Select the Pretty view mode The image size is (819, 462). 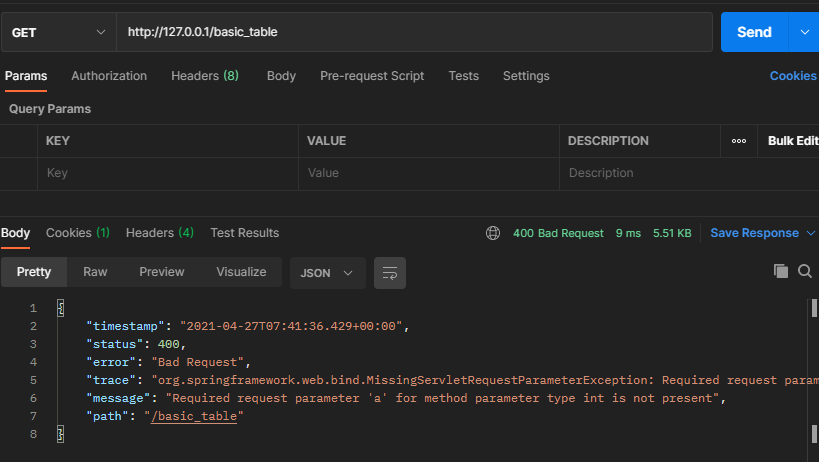34,272
